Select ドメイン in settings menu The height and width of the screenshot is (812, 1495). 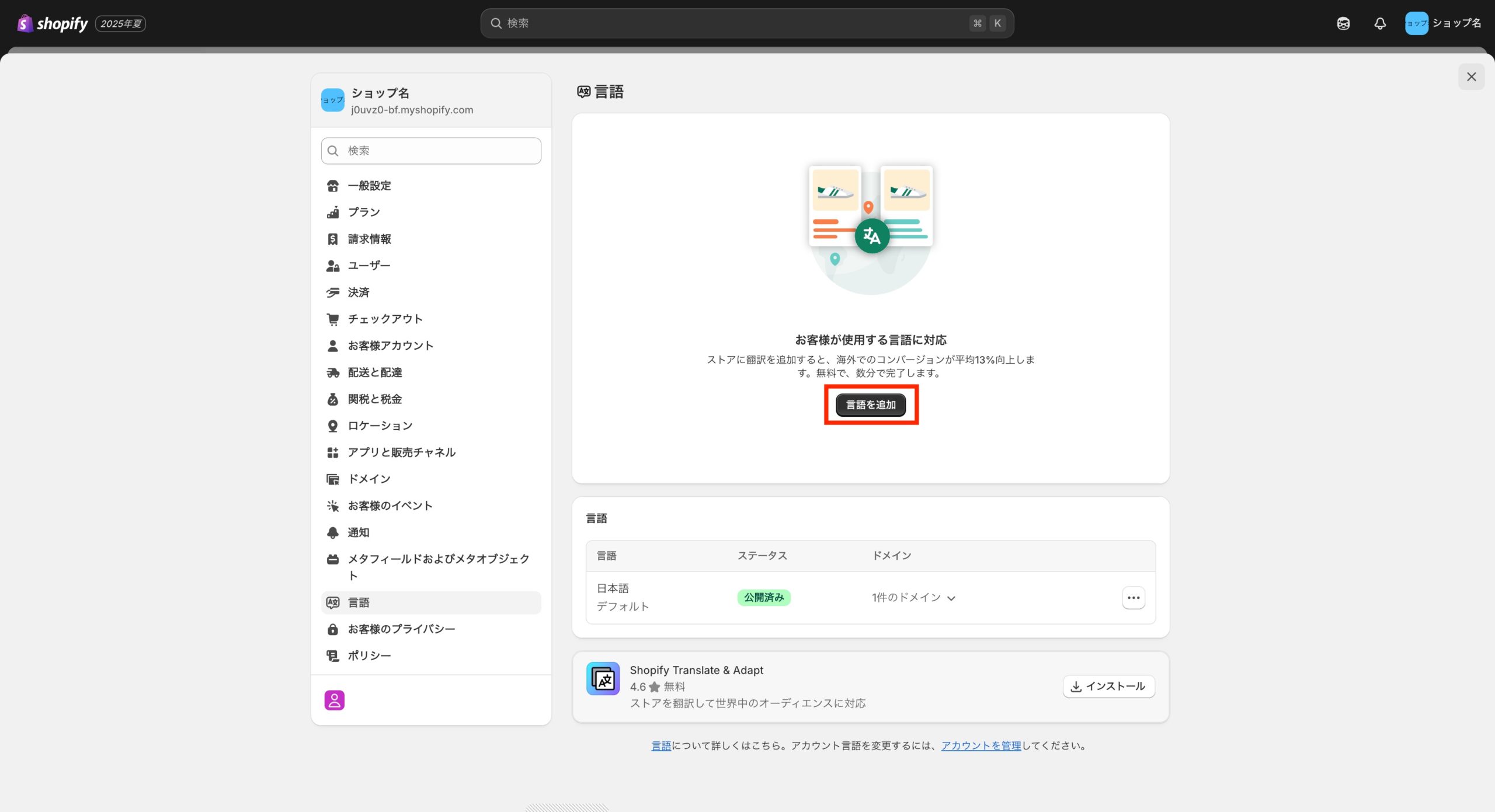click(x=368, y=479)
